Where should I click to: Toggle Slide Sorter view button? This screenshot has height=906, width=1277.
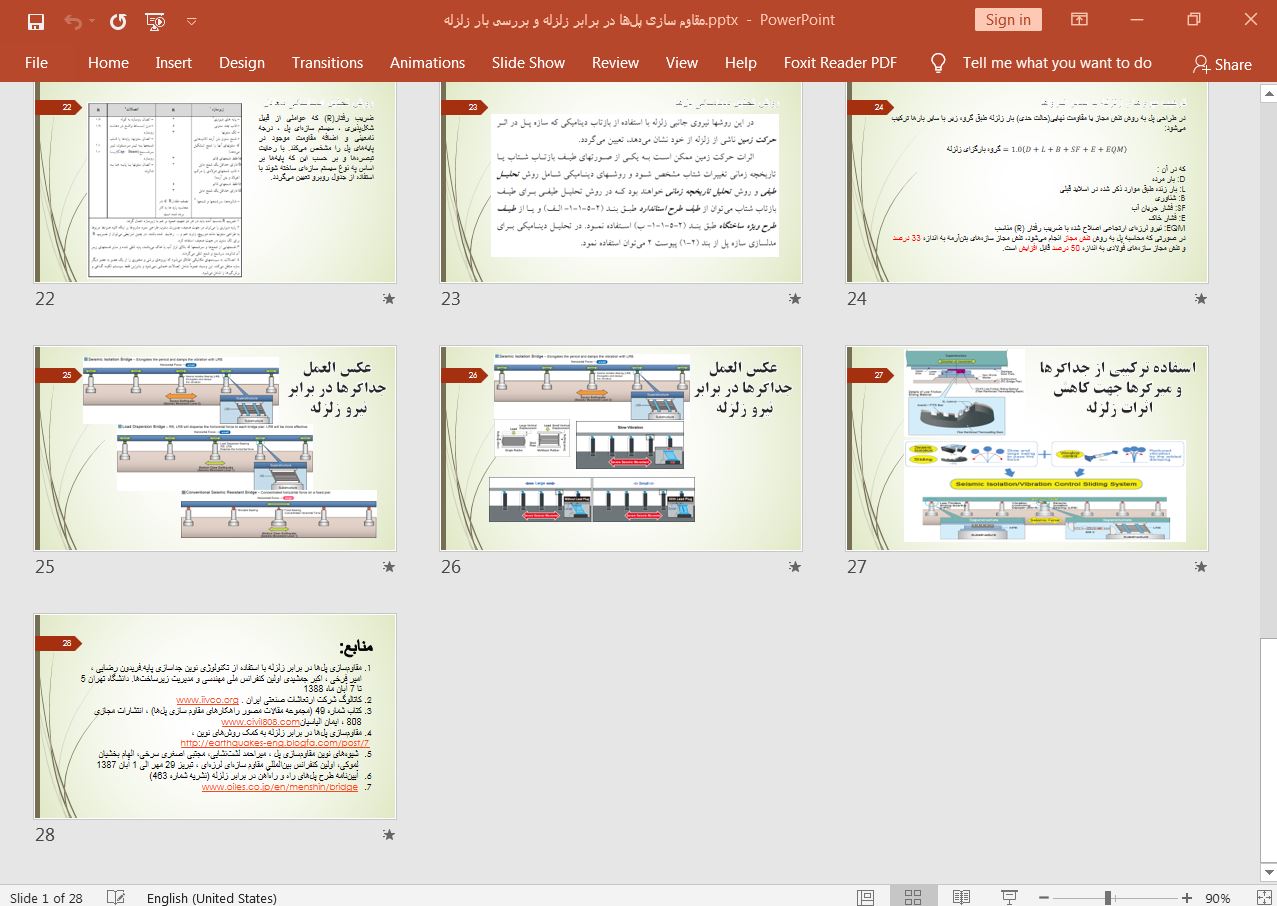pos(913,897)
